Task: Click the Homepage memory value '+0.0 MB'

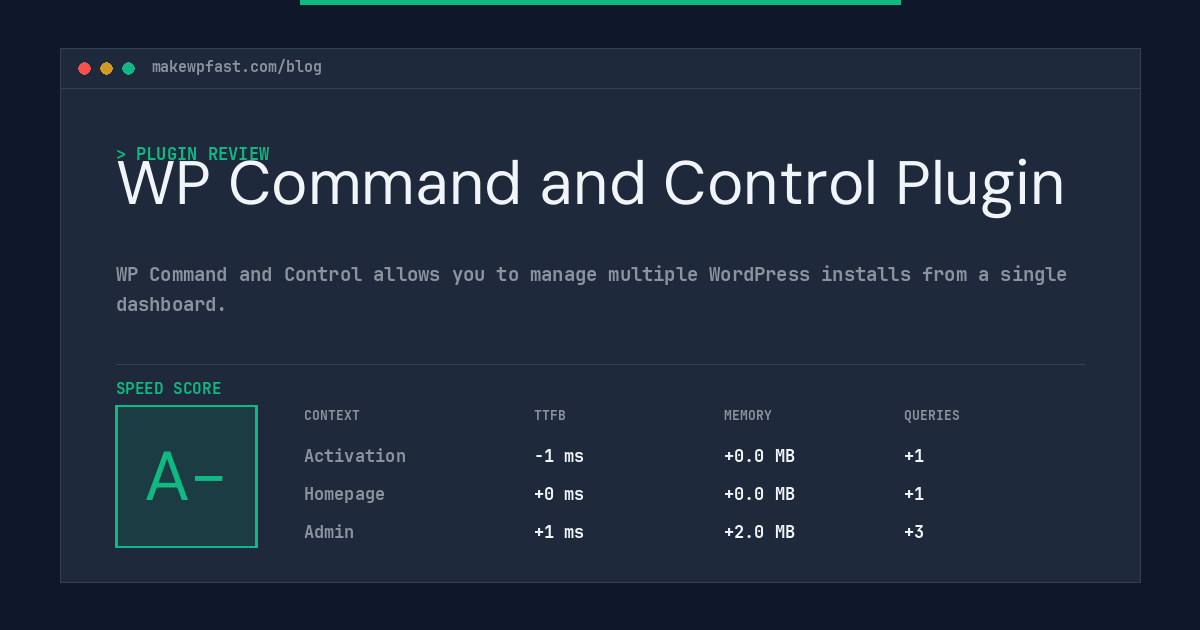Action: [x=759, y=494]
